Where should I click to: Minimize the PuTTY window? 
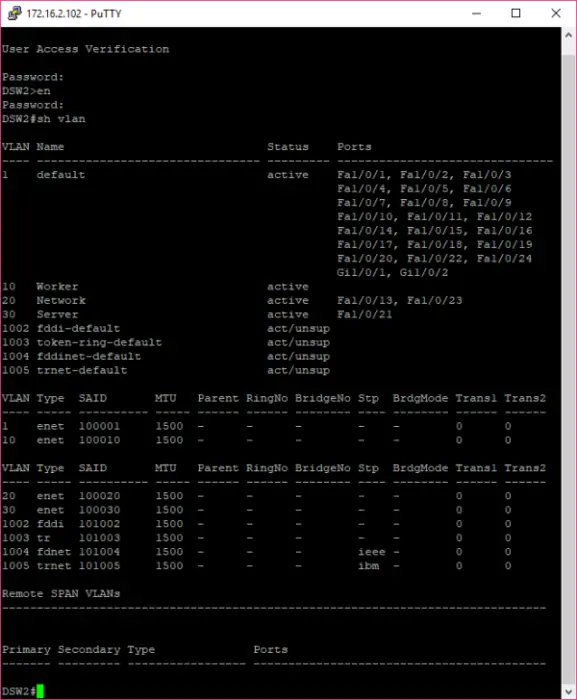click(477, 13)
